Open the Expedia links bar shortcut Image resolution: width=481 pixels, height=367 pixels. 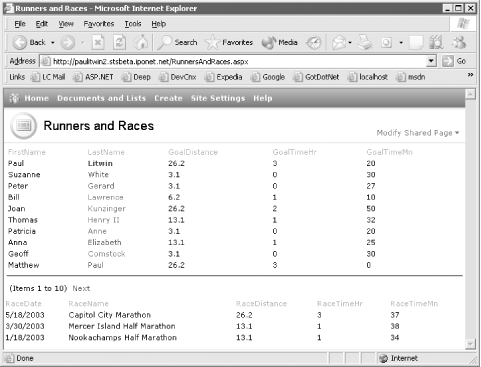click(223, 77)
